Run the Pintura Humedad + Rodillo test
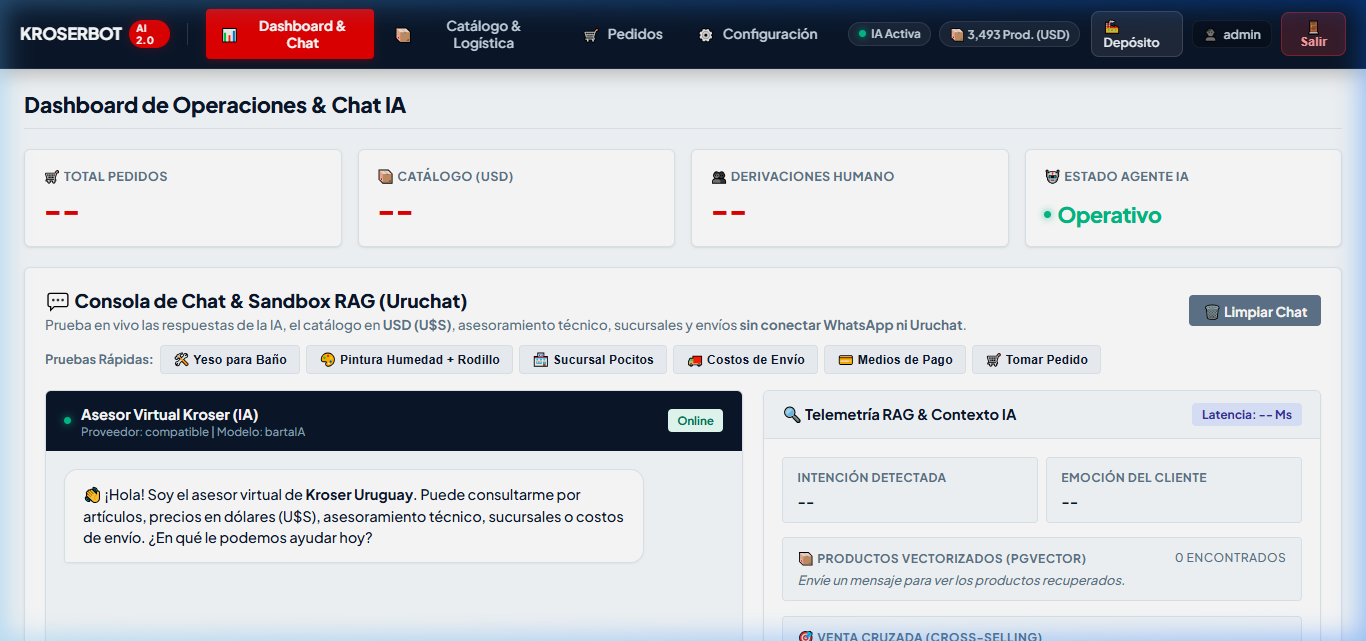The width and height of the screenshot is (1366, 641). pos(409,359)
